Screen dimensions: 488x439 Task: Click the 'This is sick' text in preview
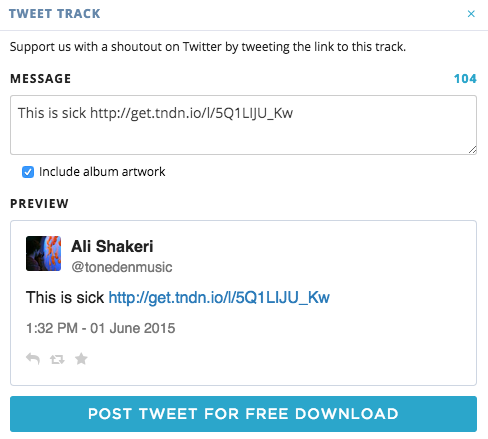pyautogui.click(x=65, y=297)
